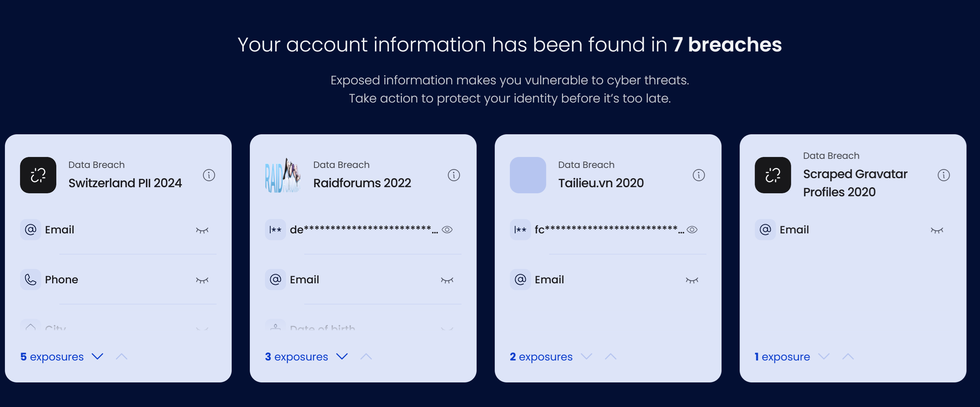Screen dimensions: 980x407
Task: Reveal the Email in Switzerland PII 2024
Action: [202, 230]
